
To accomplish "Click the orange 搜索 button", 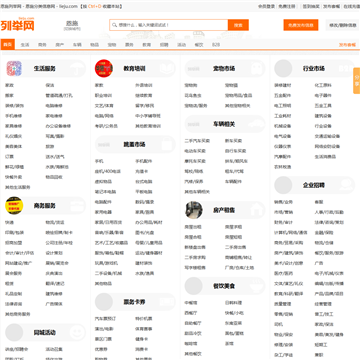I will point(238,25).
